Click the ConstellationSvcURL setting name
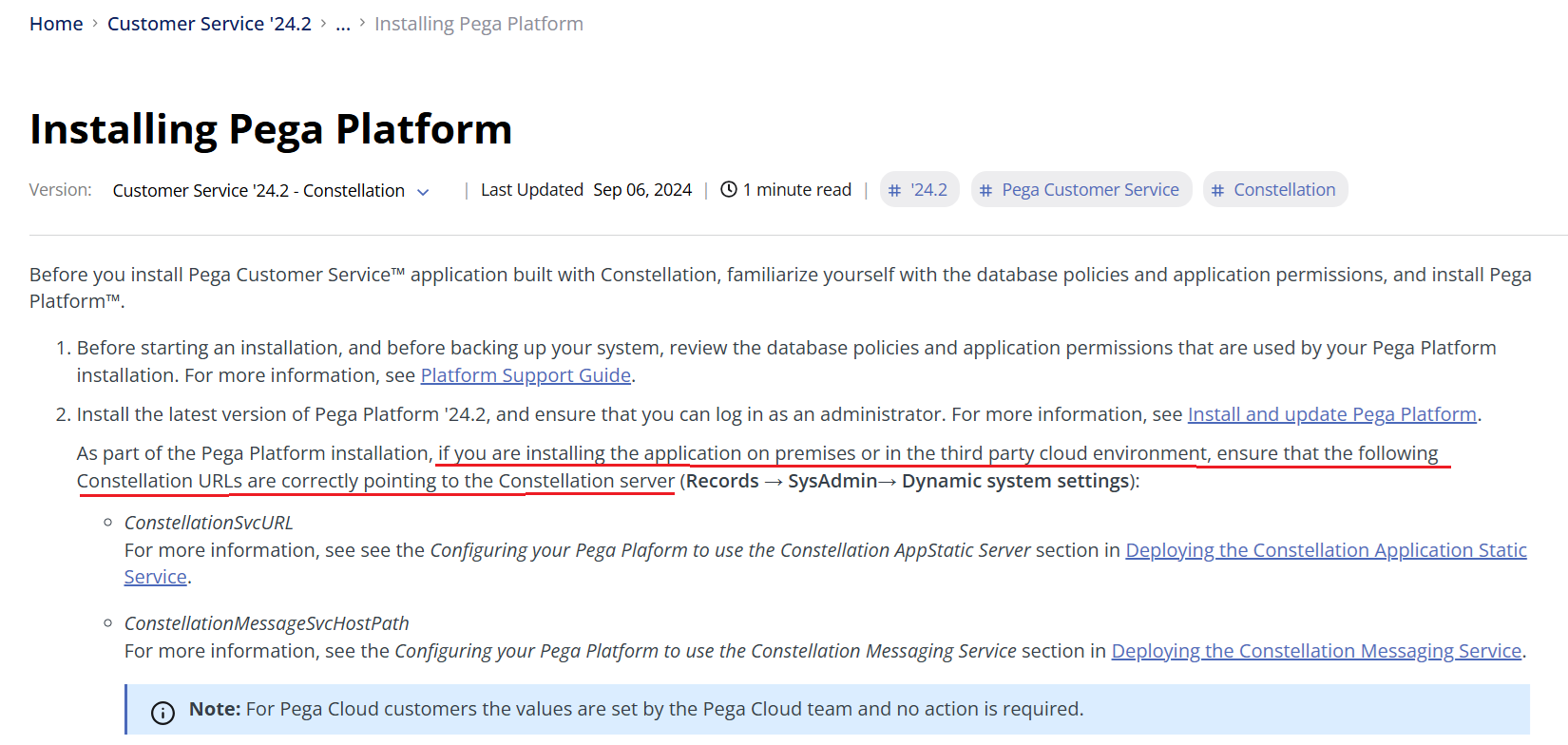1568x745 pixels. tap(209, 523)
